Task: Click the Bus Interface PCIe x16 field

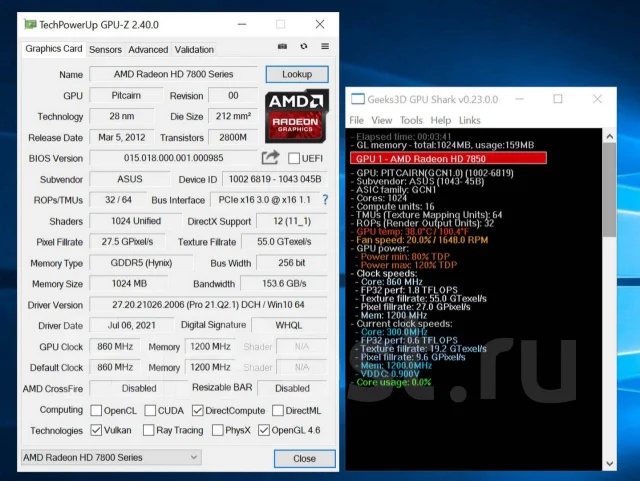Action: coord(264,200)
